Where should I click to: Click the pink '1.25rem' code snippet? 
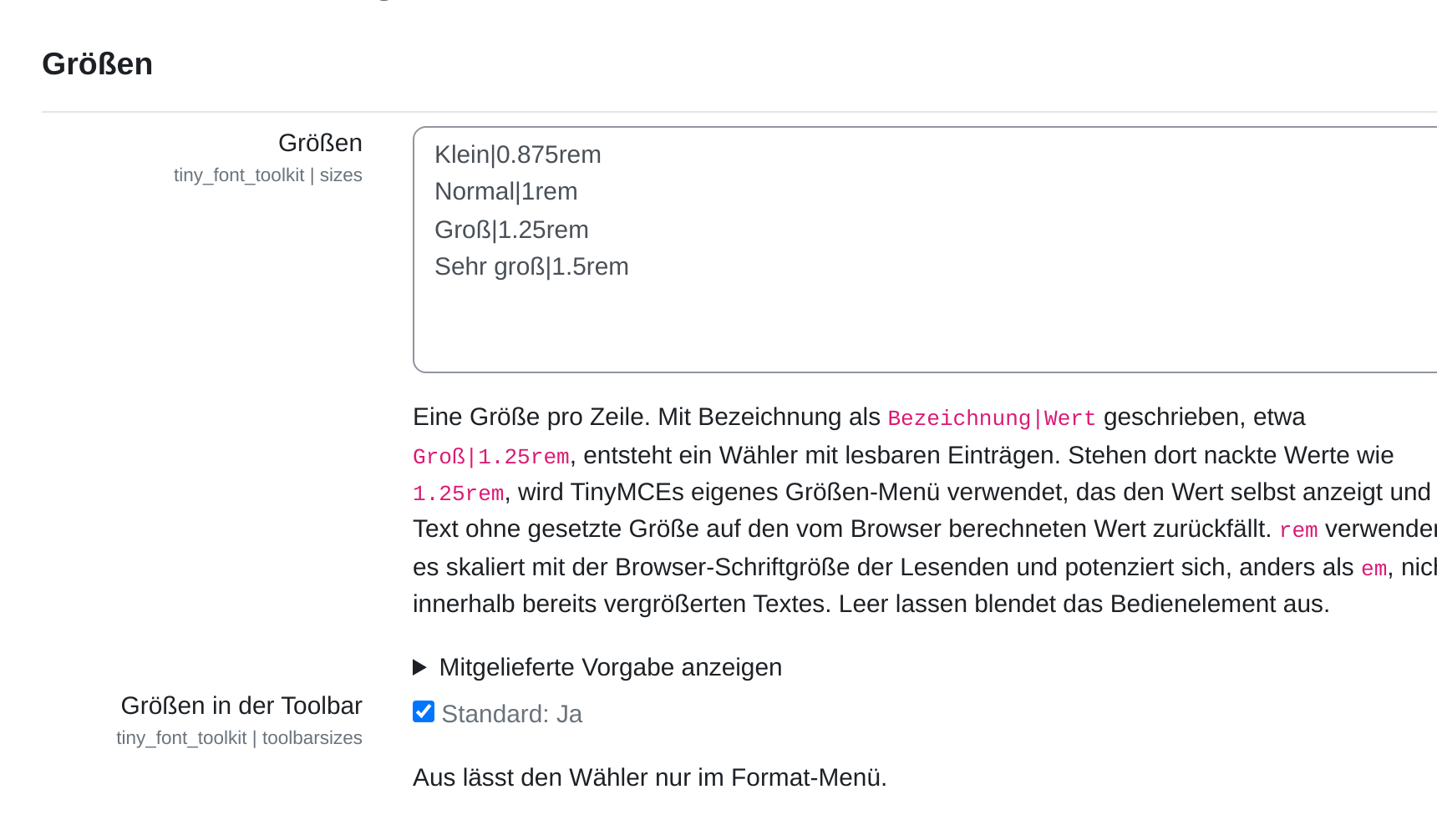pos(459,493)
